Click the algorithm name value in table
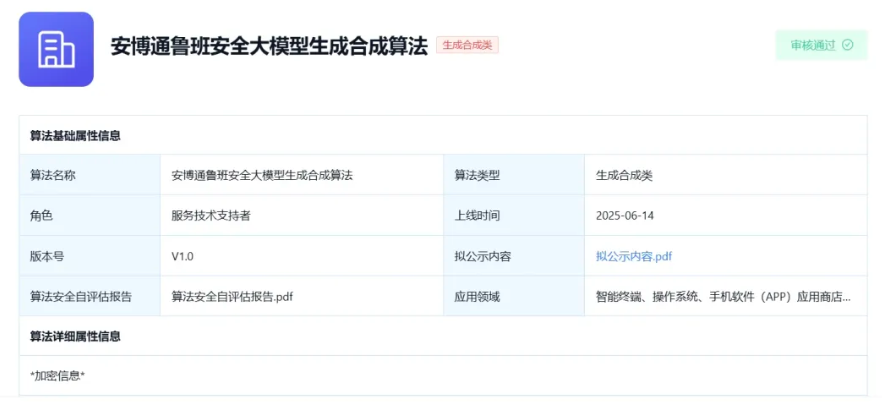 click(262, 175)
